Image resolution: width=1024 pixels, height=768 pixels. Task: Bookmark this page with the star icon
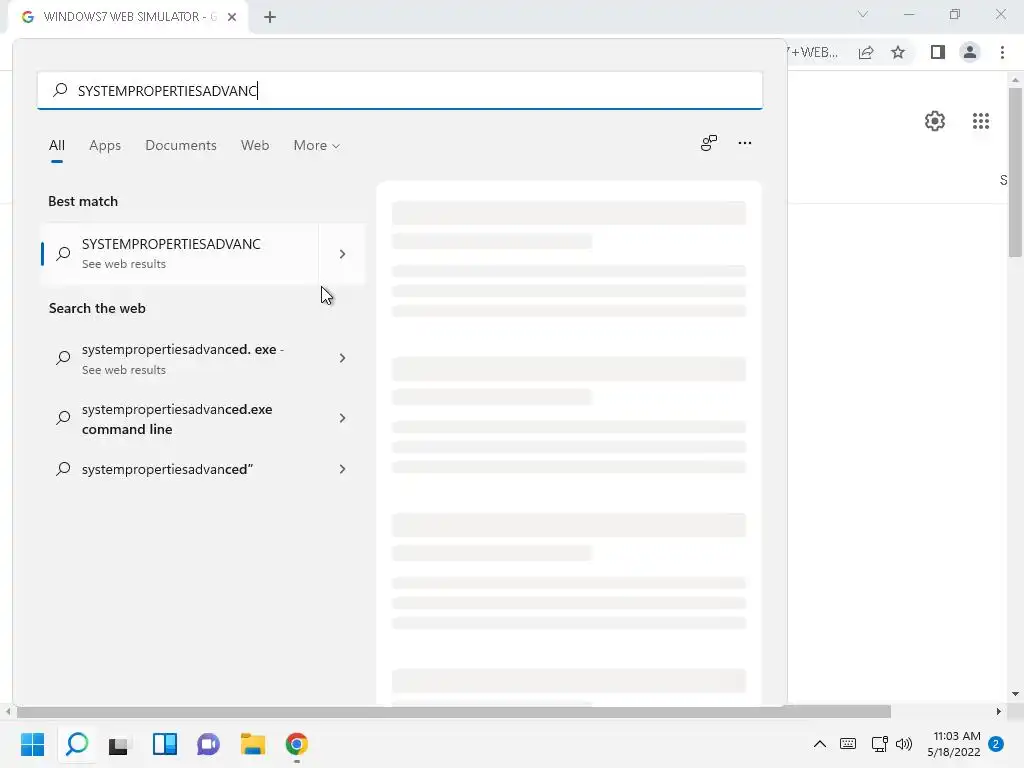pyautogui.click(x=898, y=52)
